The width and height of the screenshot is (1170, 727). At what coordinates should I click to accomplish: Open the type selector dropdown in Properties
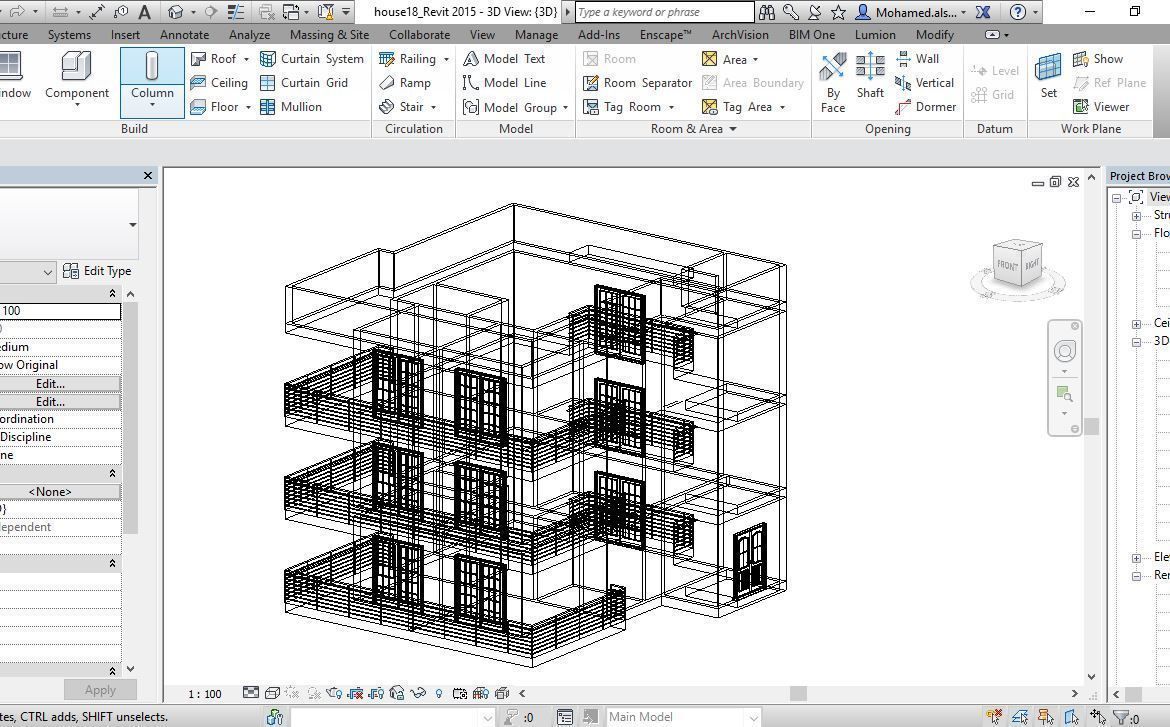pyautogui.click(x=132, y=224)
